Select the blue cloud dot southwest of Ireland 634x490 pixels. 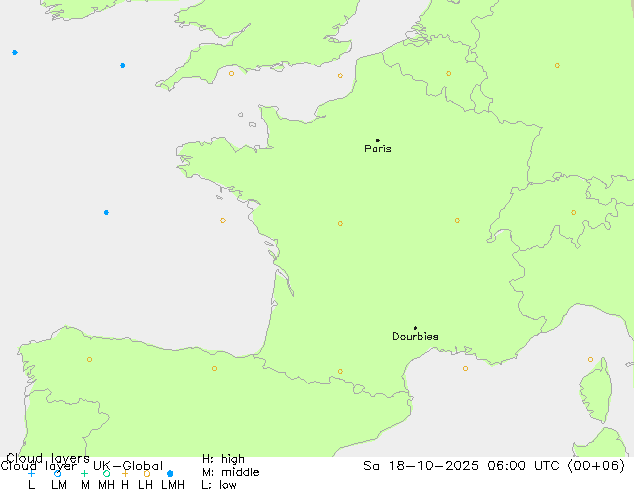15,53
